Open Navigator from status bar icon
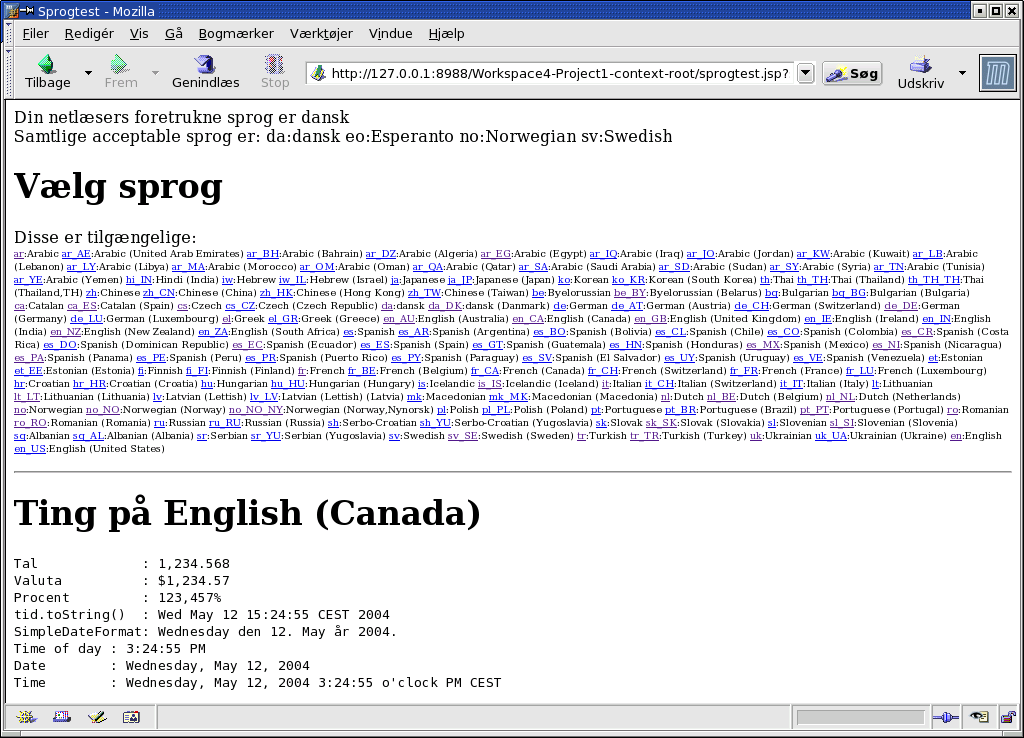Viewport: 1024px width, 738px height. (26, 717)
